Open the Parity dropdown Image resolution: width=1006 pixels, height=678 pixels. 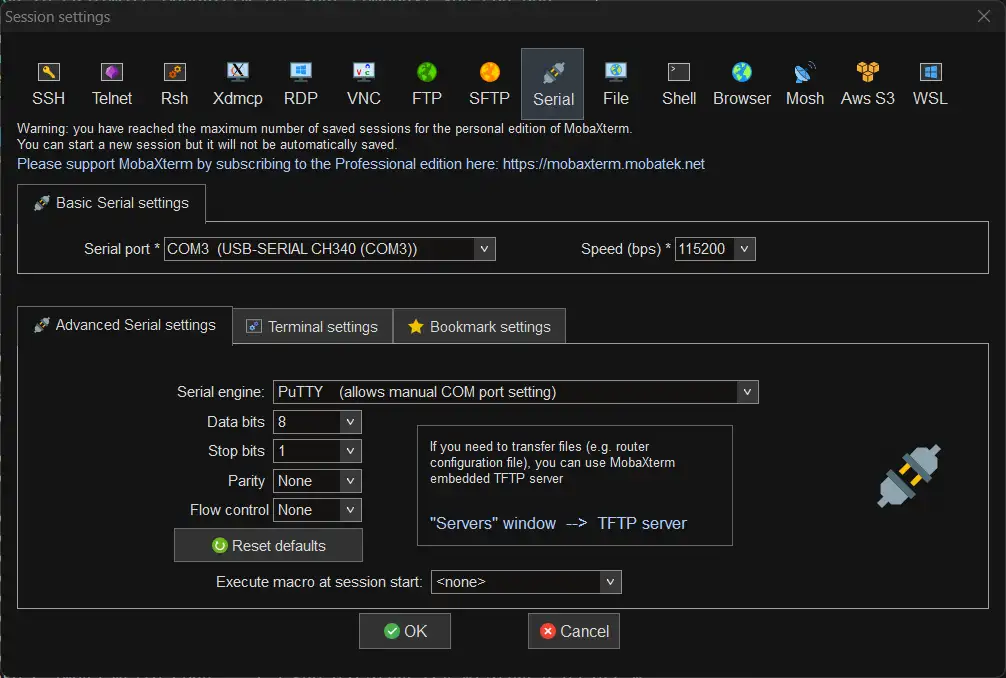pyautogui.click(x=350, y=481)
